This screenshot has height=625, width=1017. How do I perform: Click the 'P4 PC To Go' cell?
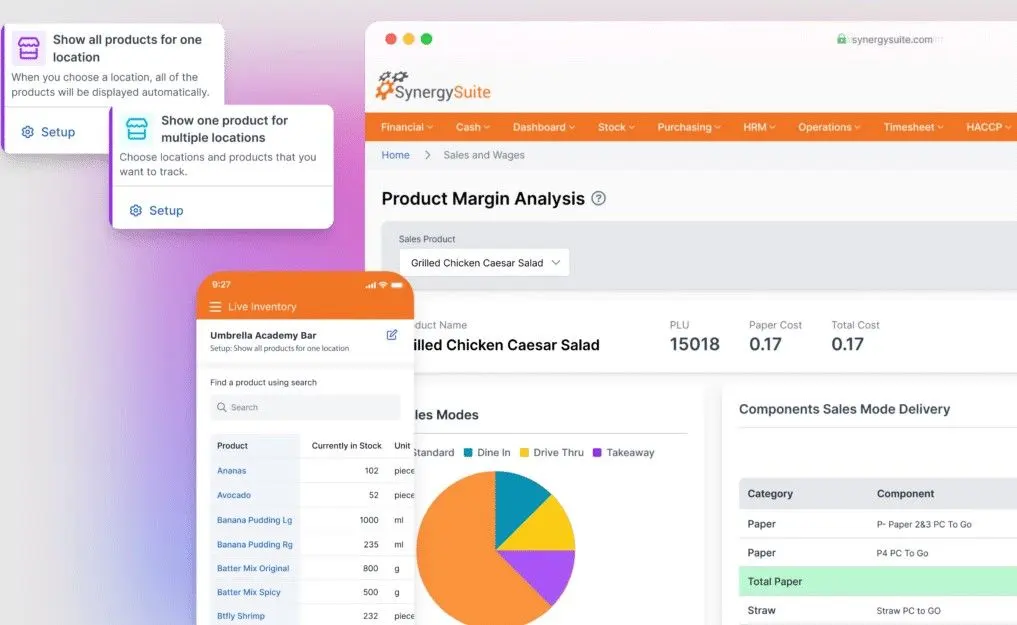(902, 553)
